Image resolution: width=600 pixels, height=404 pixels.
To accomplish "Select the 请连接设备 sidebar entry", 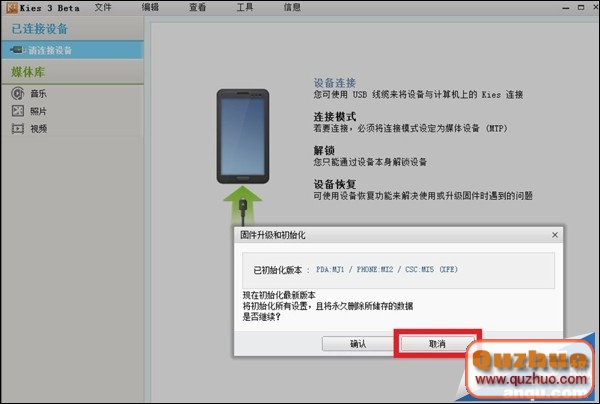I will click(x=72, y=50).
